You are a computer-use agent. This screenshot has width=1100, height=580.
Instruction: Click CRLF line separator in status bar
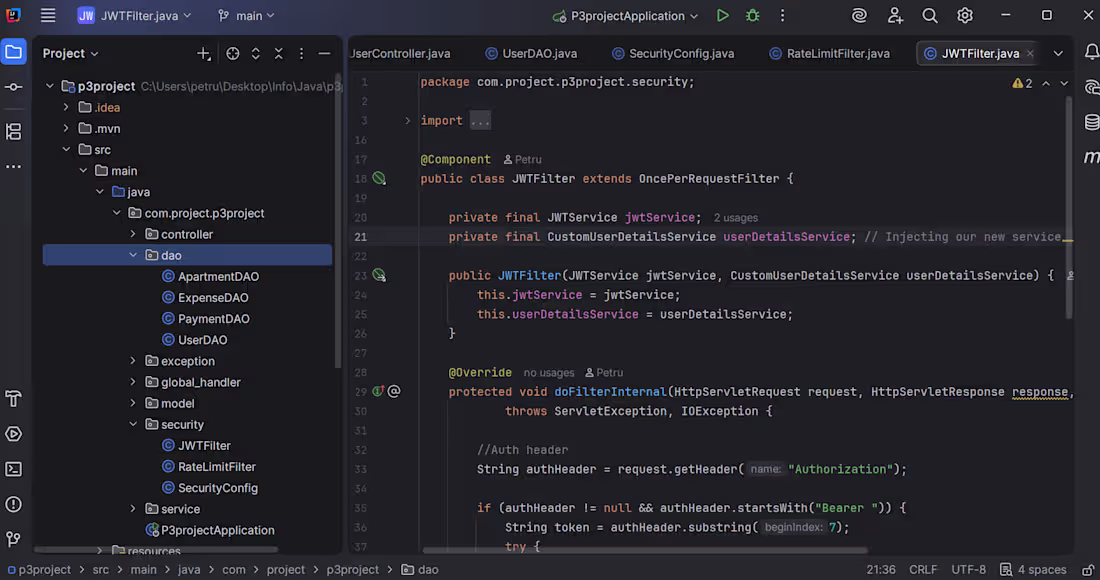923,569
